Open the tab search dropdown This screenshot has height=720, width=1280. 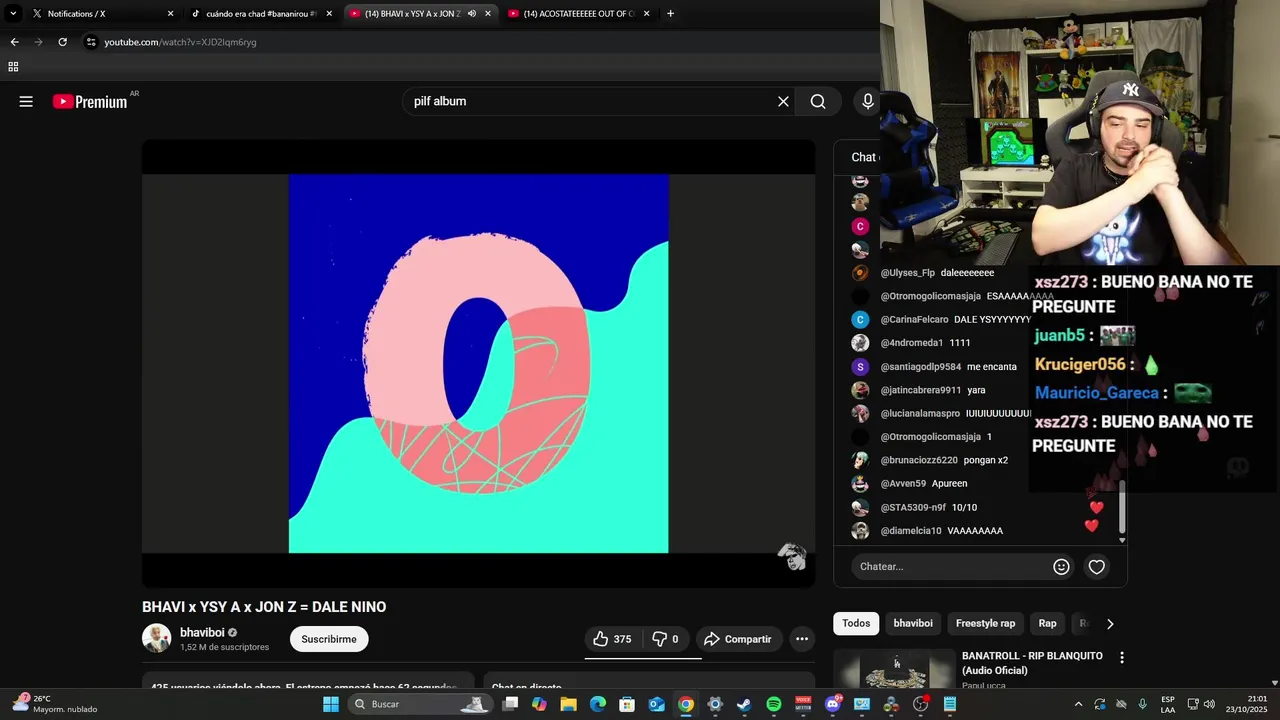(x=13, y=14)
